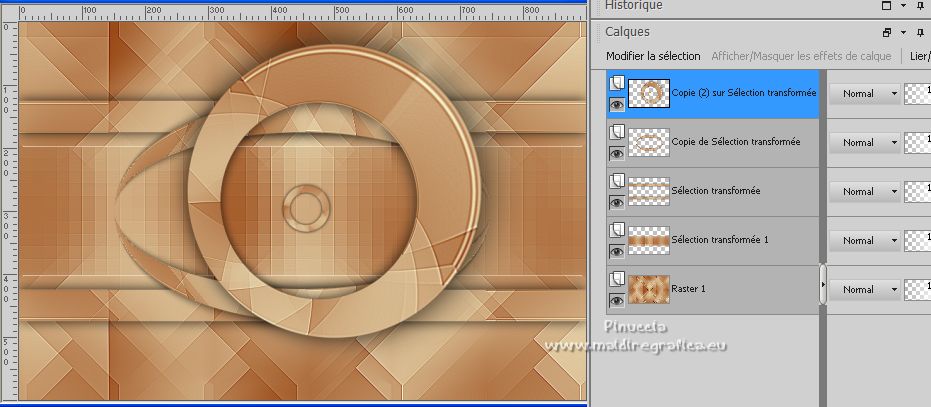This screenshot has width=931, height=407.
Task: Select layer name Copie (2) sur Sélection transformée
Action: pos(744,93)
